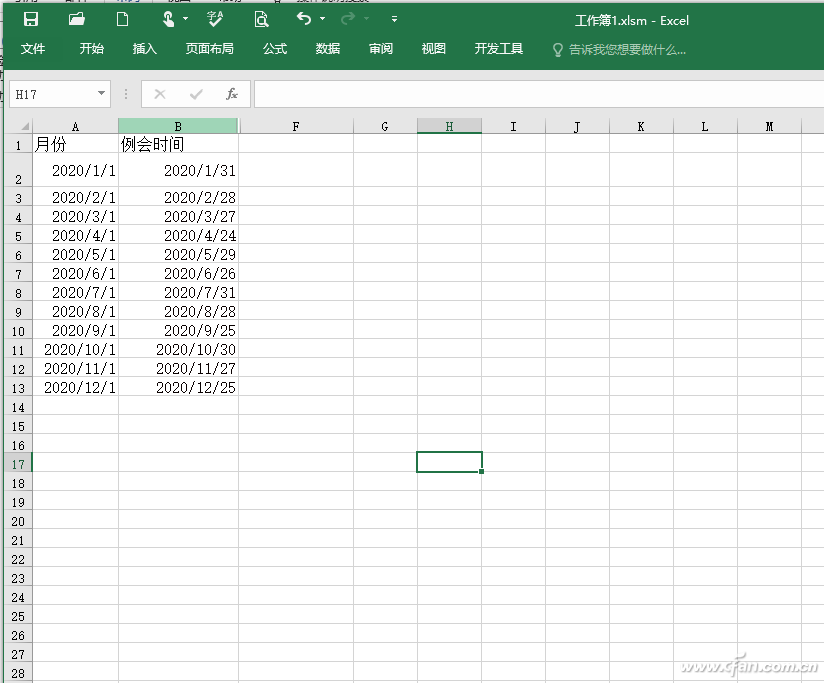Image resolution: width=824 pixels, height=683 pixels.
Task: Open the Print Preview icon
Action: pyautogui.click(x=261, y=19)
